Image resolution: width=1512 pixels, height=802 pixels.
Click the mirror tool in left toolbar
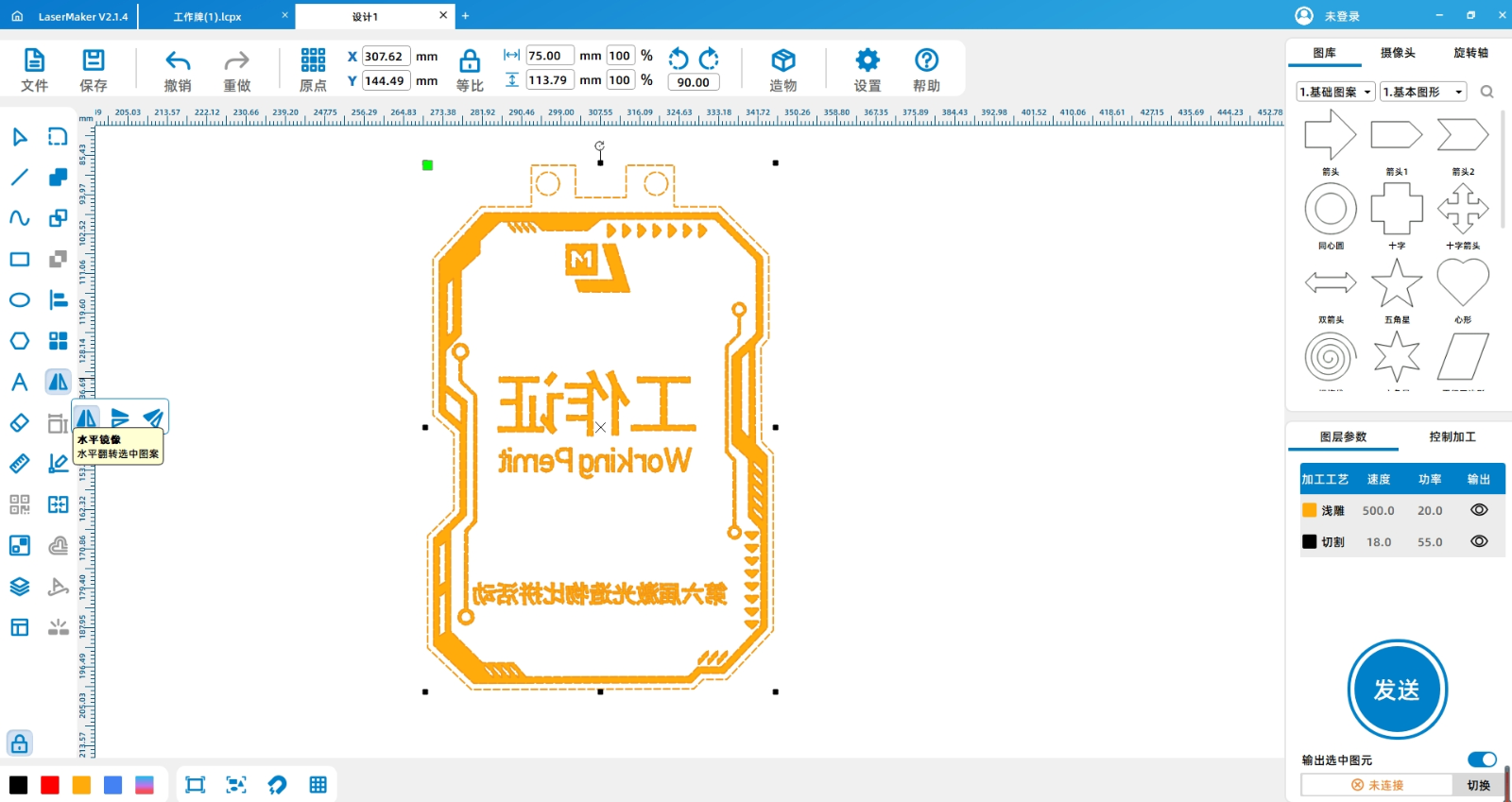pos(58,382)
